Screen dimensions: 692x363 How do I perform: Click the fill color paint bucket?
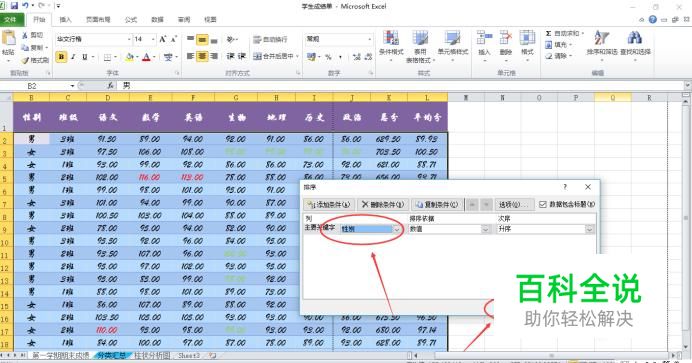pos(129,57)
